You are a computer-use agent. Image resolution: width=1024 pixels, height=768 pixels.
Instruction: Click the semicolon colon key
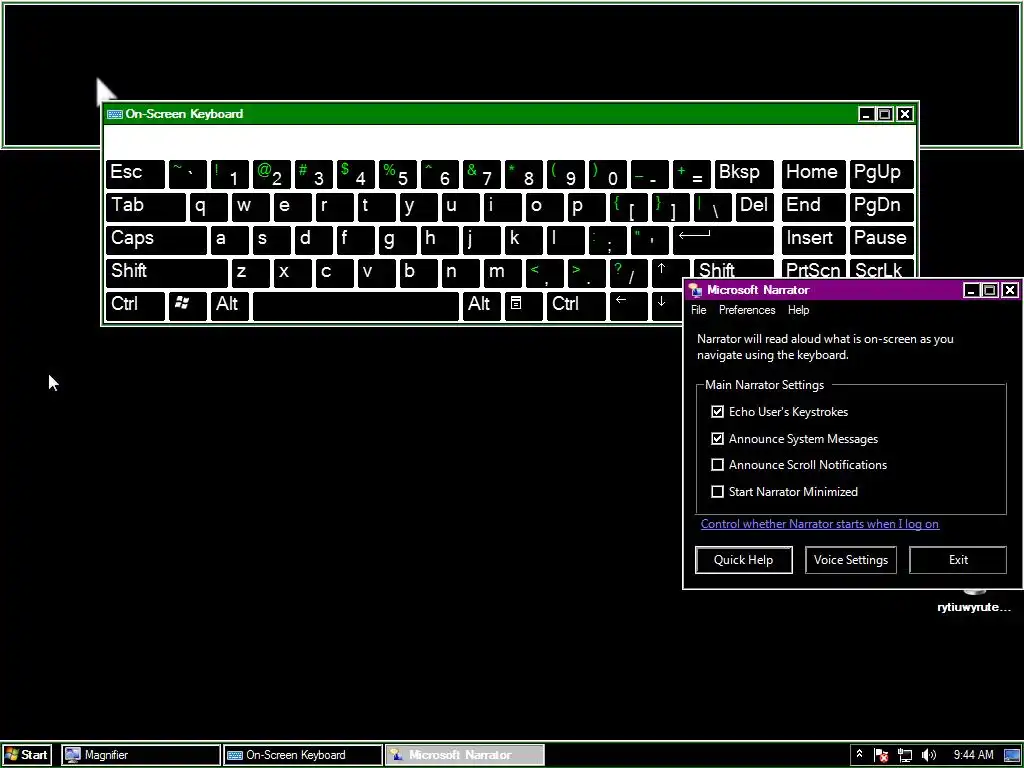(607, 240)
